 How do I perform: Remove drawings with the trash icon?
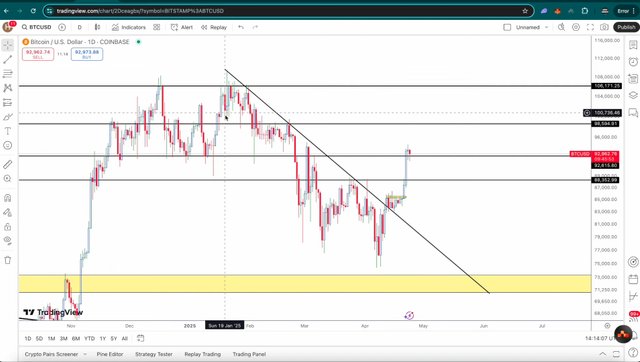click(7, 260)
